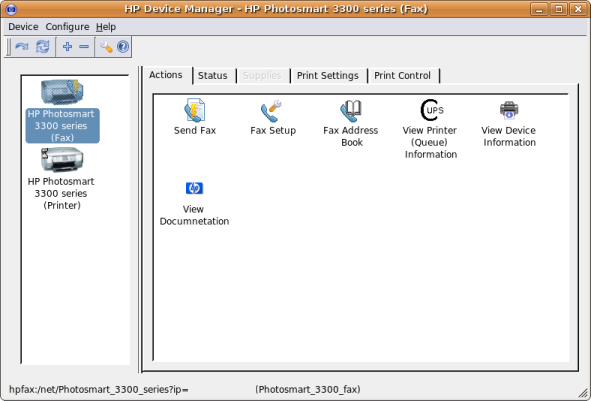Switch to the Print Settings tab
This screenshot has width=591, height=401.
point(328,76)
